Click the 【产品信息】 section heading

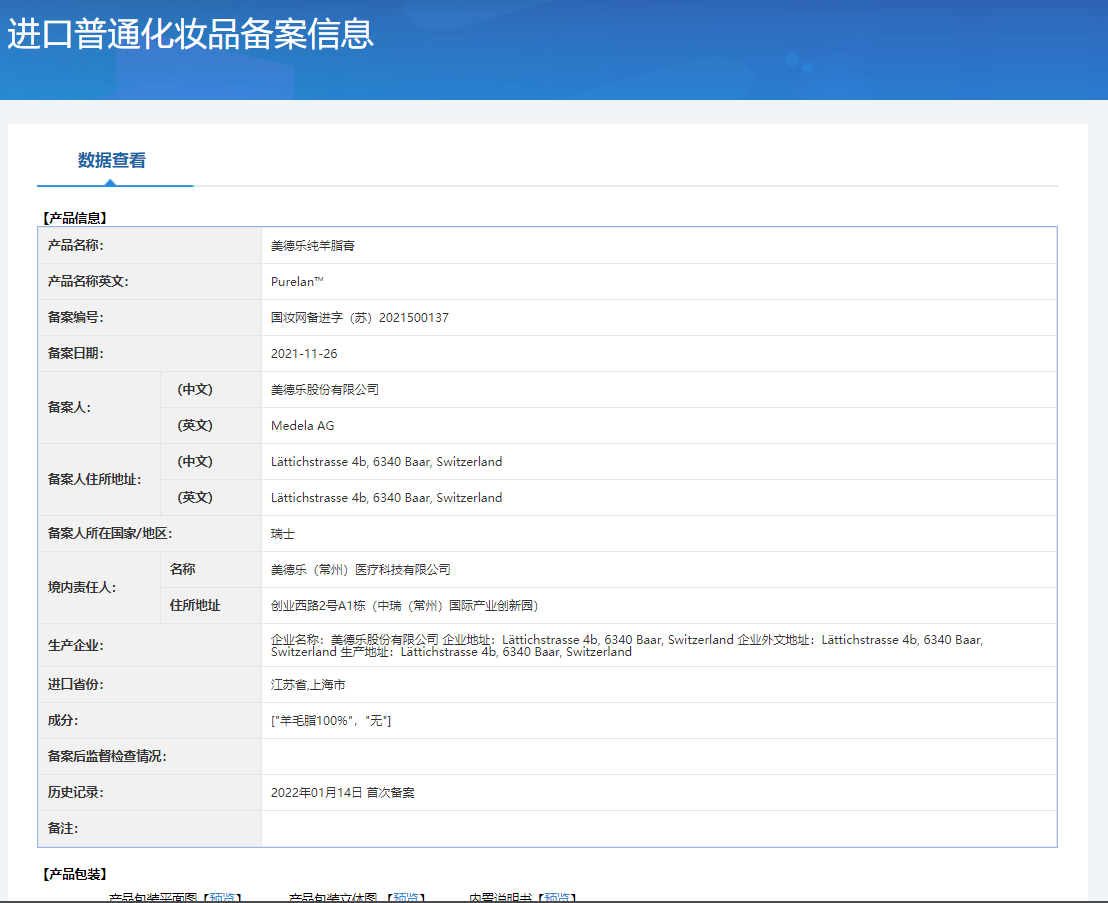click(x=75, y=217)
